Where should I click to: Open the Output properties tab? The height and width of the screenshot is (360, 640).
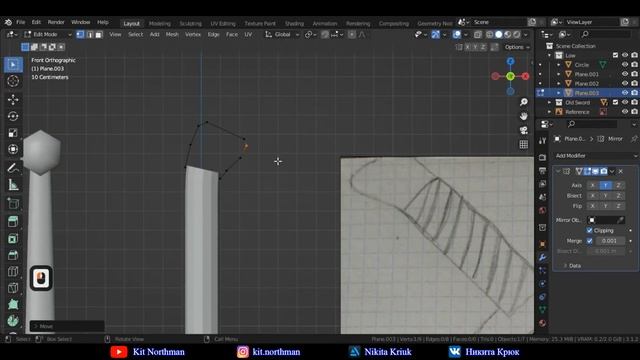(542, 171)
